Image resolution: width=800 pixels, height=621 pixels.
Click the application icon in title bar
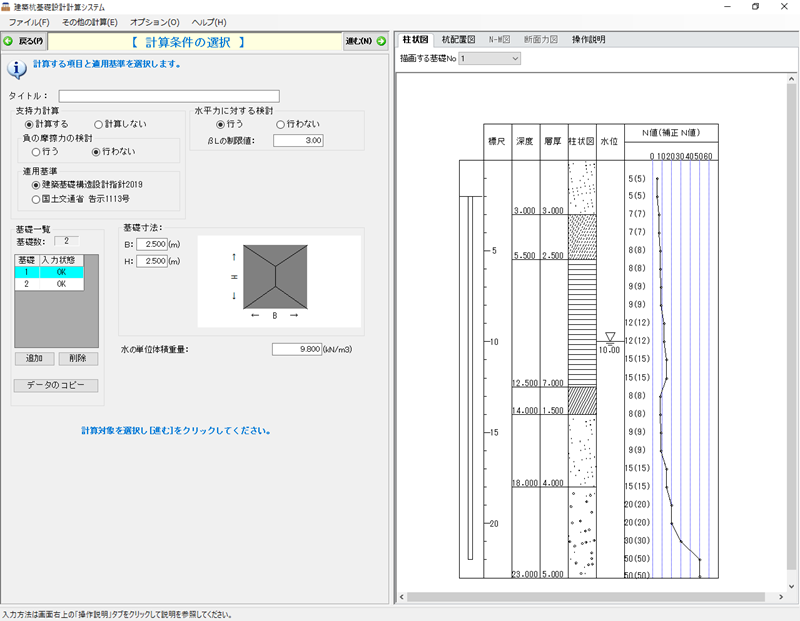[x=6, y=7]
